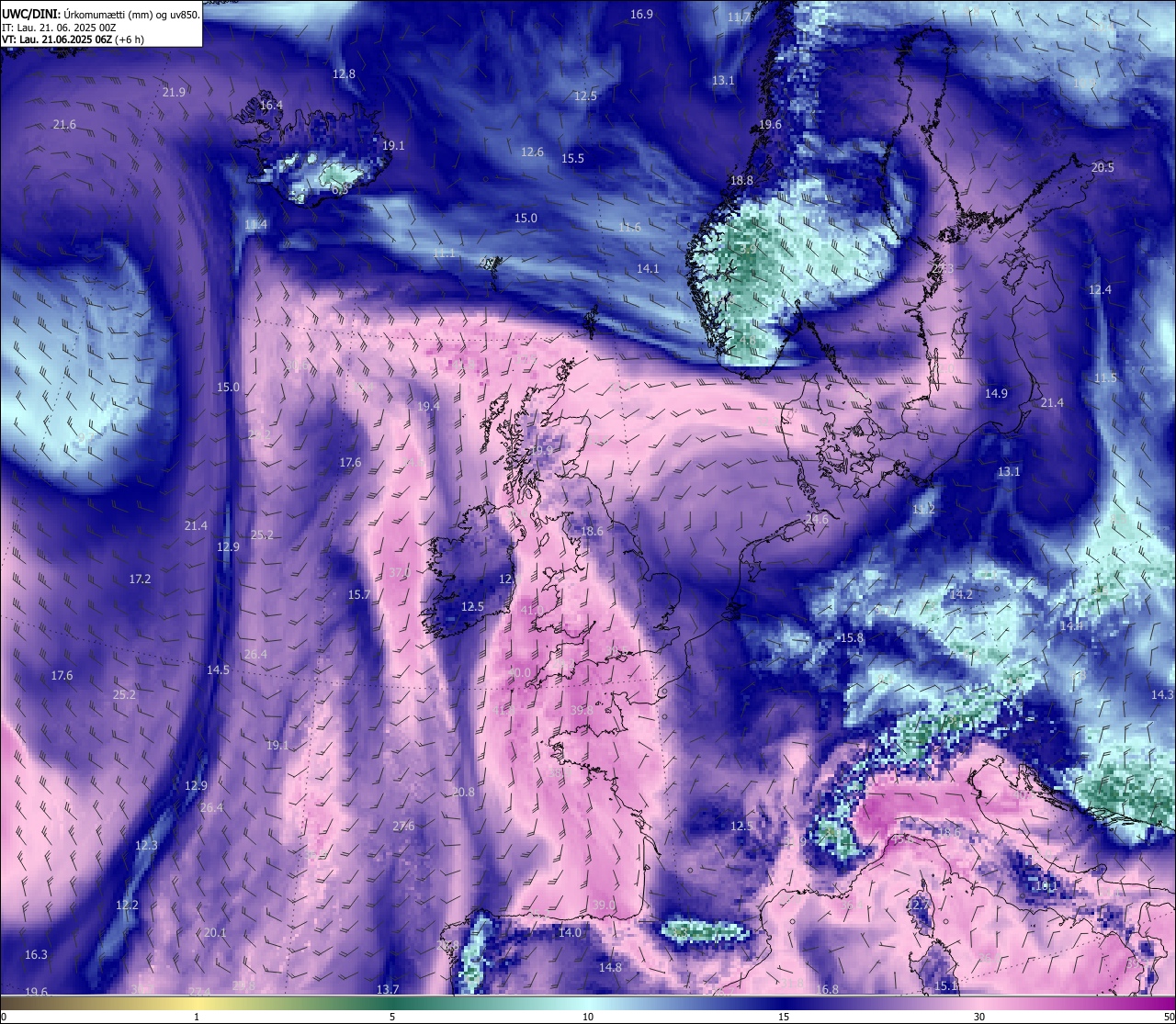Select the 15.8 value label
Image resolution: width=1176 pixels, height=1024 pixels.
point(852,638)
